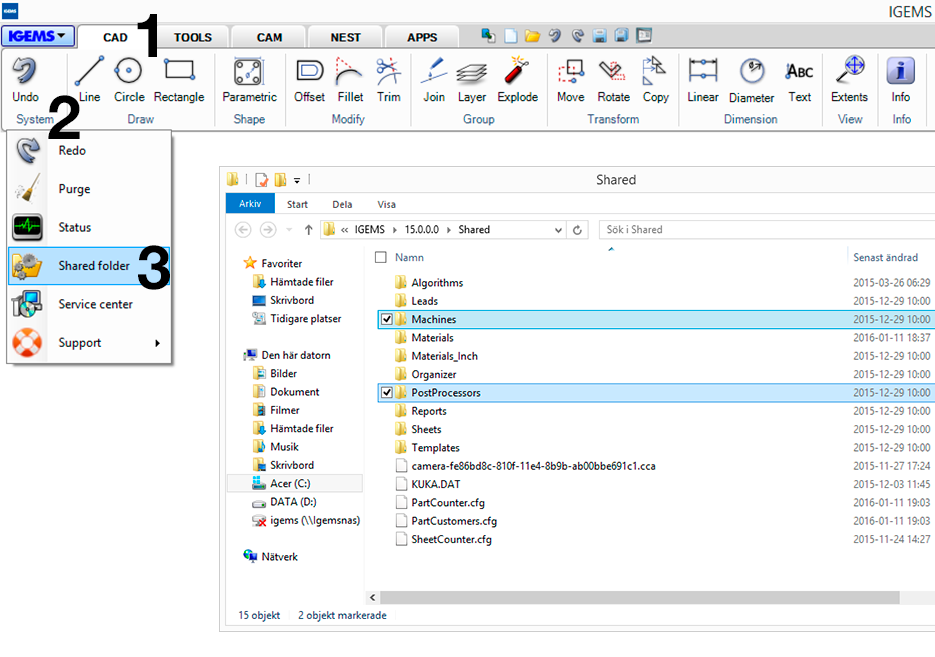
Task: Select the PartCounter.cfg file
Action: 448,503
